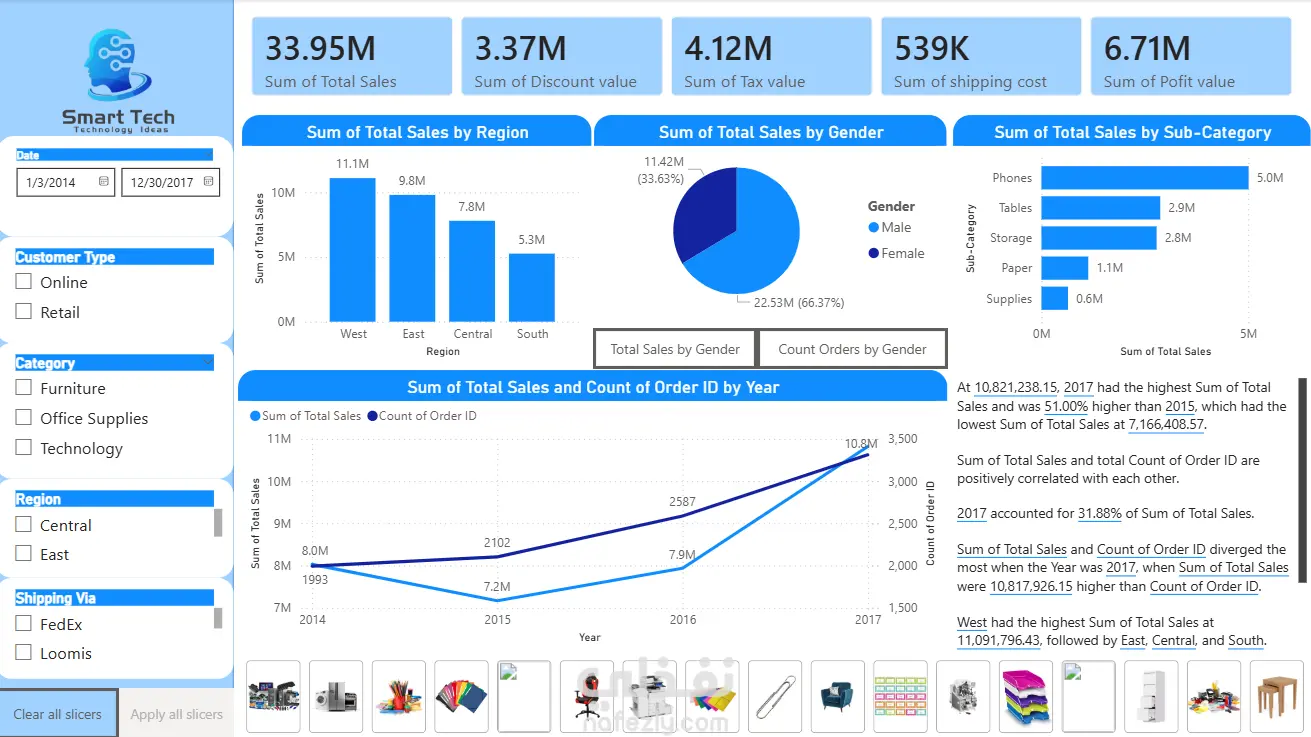Click the electronics accessories product thumbnail
The width and height of the screenshot is (1311, 737).
coord(273,696)
